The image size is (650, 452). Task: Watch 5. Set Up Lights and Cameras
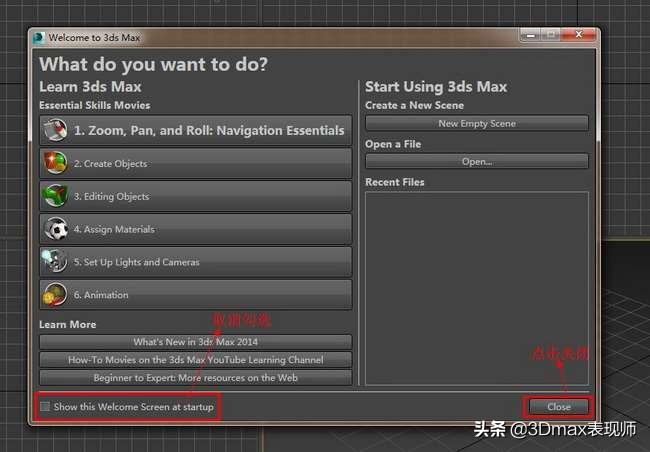[x=196, y=262]
